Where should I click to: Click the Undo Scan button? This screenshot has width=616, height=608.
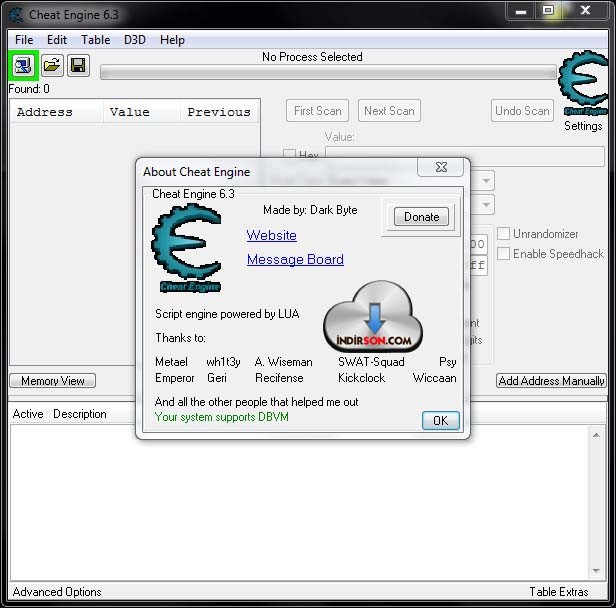tap(522, 111)
